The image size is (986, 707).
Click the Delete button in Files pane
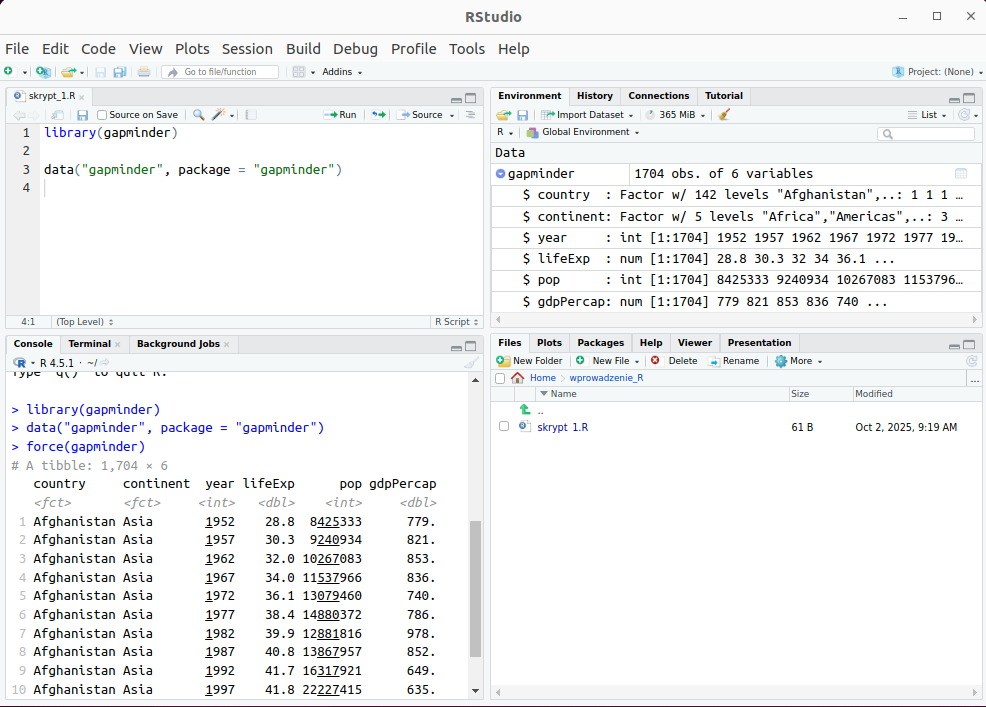tap(674, 361)
